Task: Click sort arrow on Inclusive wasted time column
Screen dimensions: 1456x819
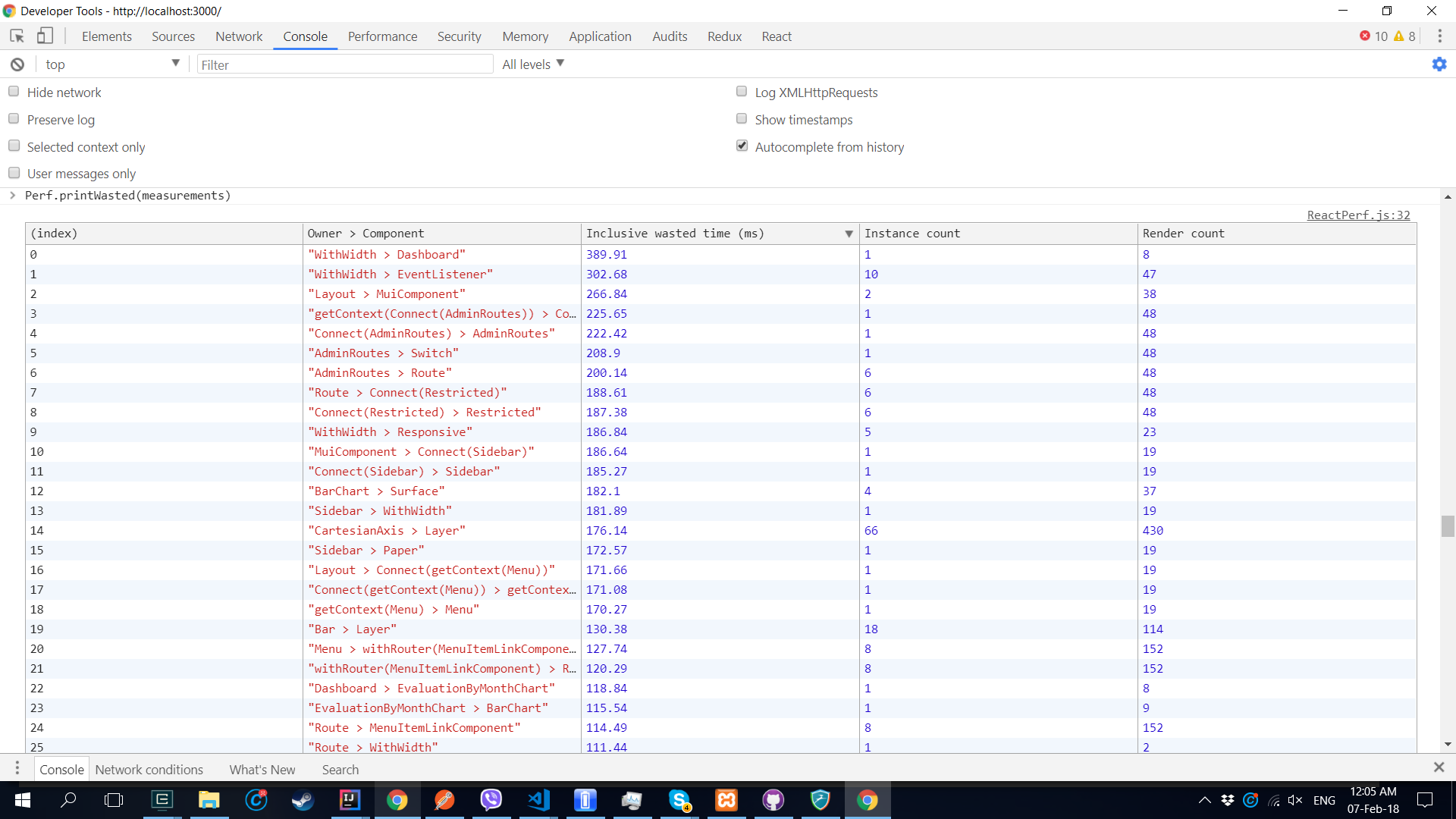Action: (x=849, y=234)
